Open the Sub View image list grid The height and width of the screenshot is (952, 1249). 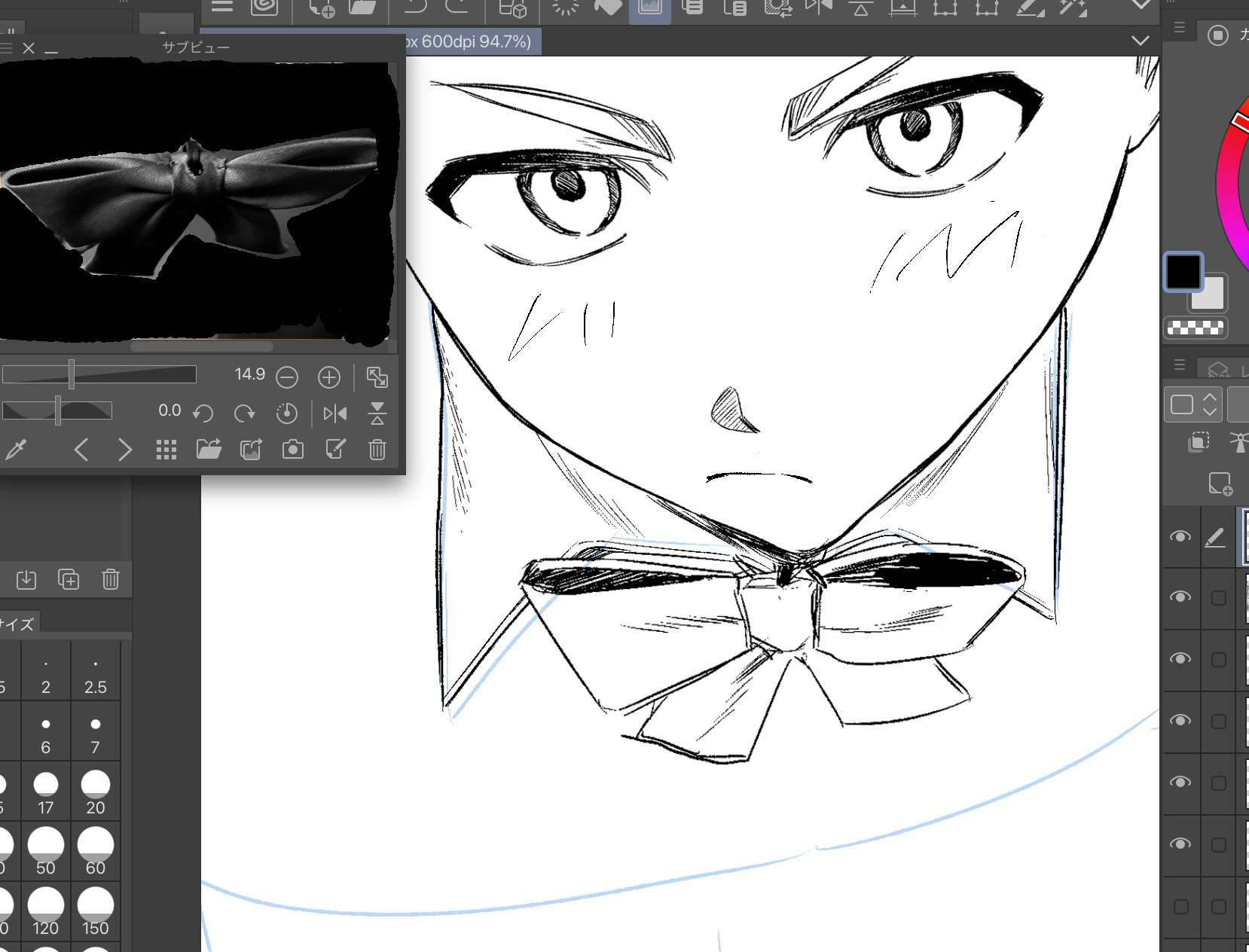[166, 450]
